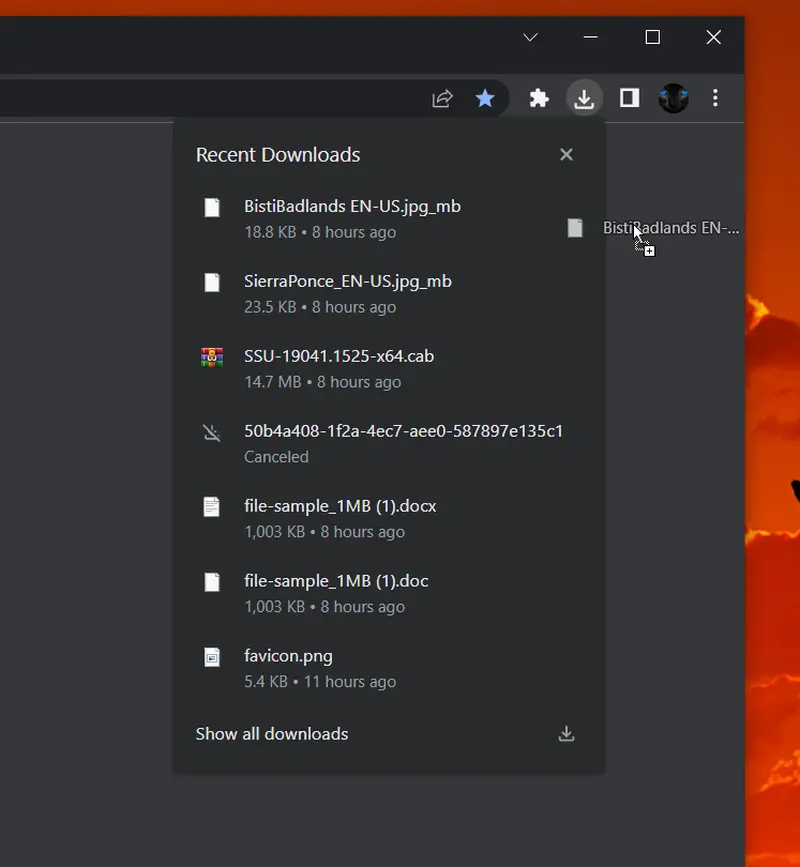Click the share page icon

click(442, 98)
